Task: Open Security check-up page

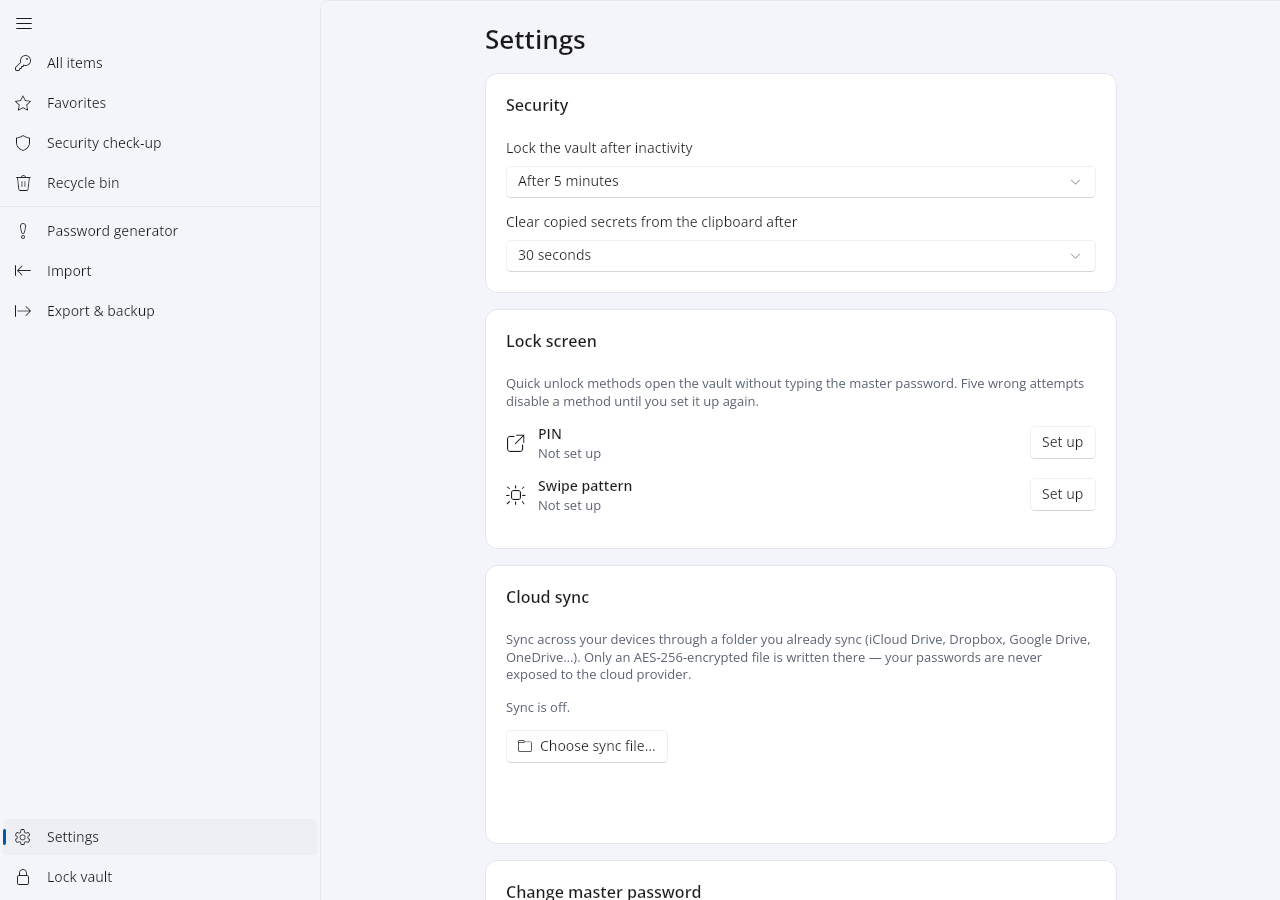Action: coord(160,143)
